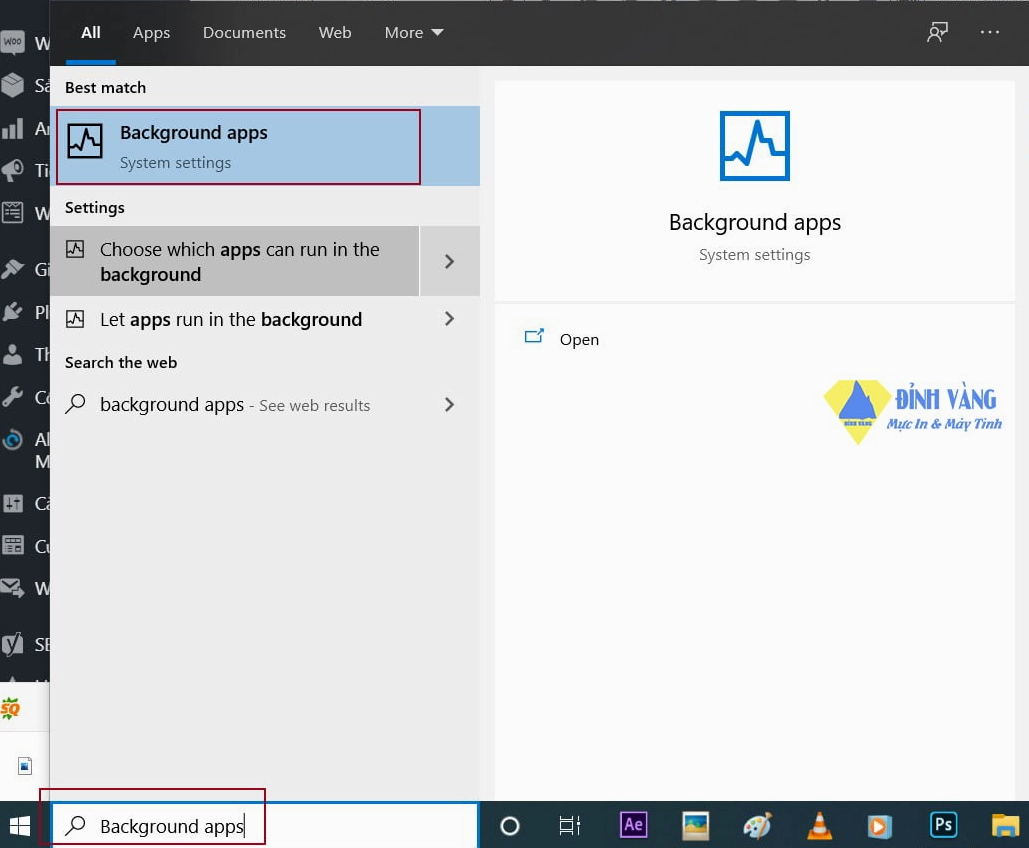The height and width of the screenshot is (848, 1029).
Task: Select the Users person icon
Action: click(x=12, y=353)
